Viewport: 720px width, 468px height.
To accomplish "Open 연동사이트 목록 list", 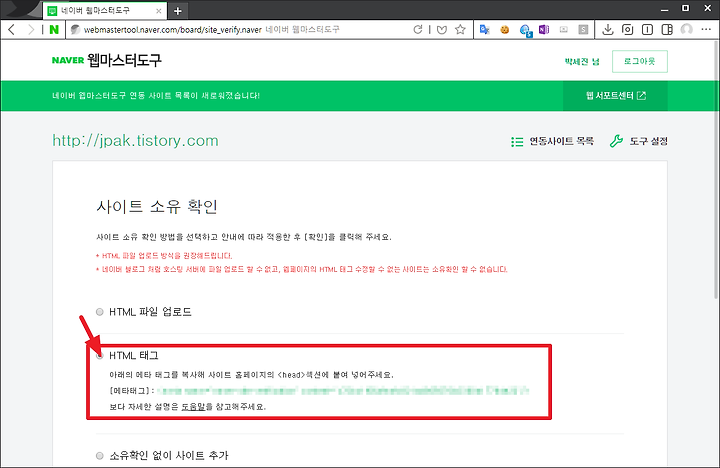I will click(552, 141).
